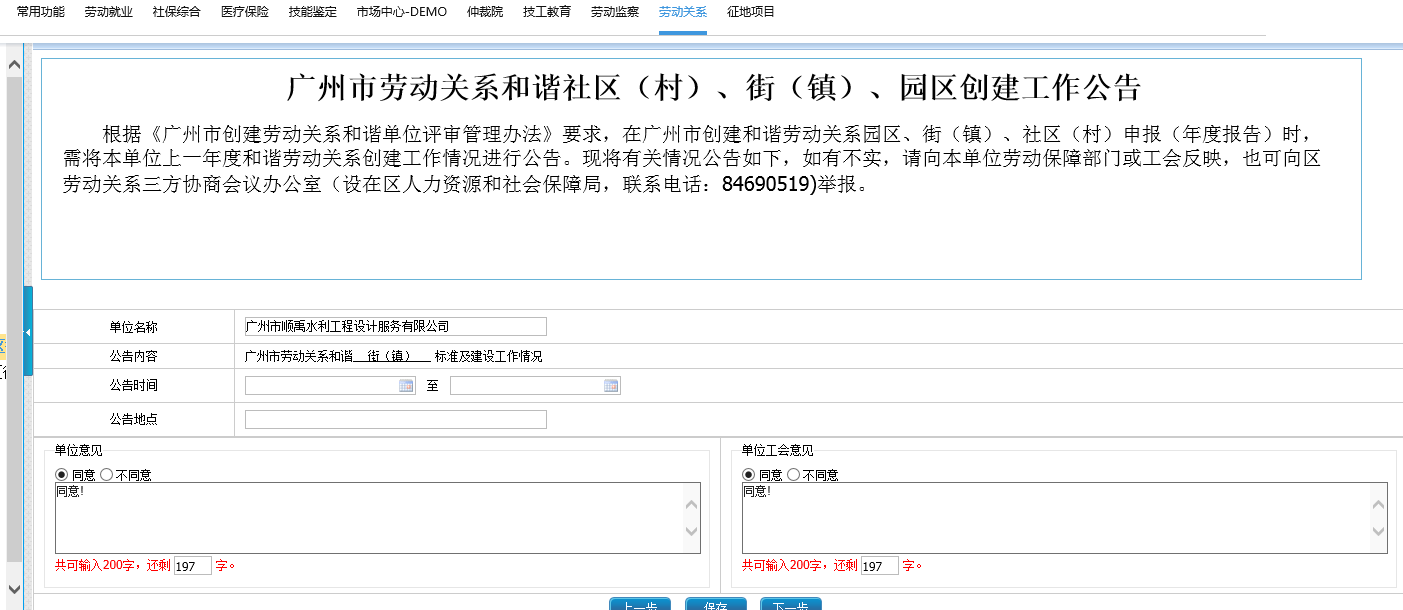Click 单位工会意见 remaining characters counter field
This screenshot has height=610, width=1403.
[880, 566]
